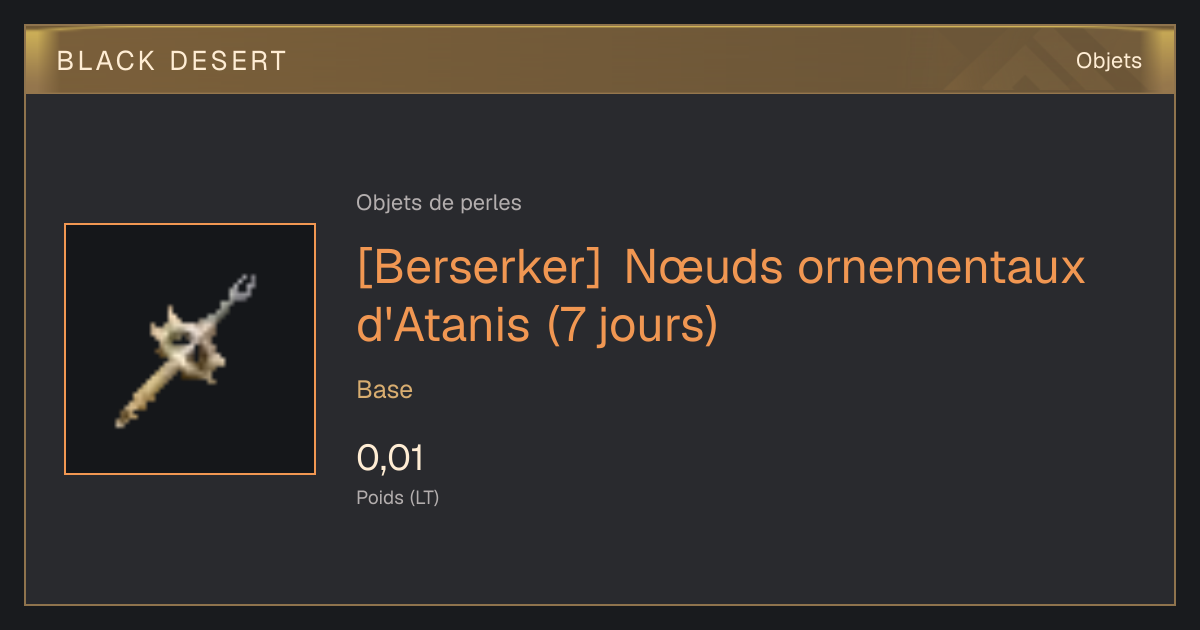The height and width of the screenshot is (630, 1200).
Task: Click the gold header banner bar
Action: pyautogui.click(x=600, y=60)
